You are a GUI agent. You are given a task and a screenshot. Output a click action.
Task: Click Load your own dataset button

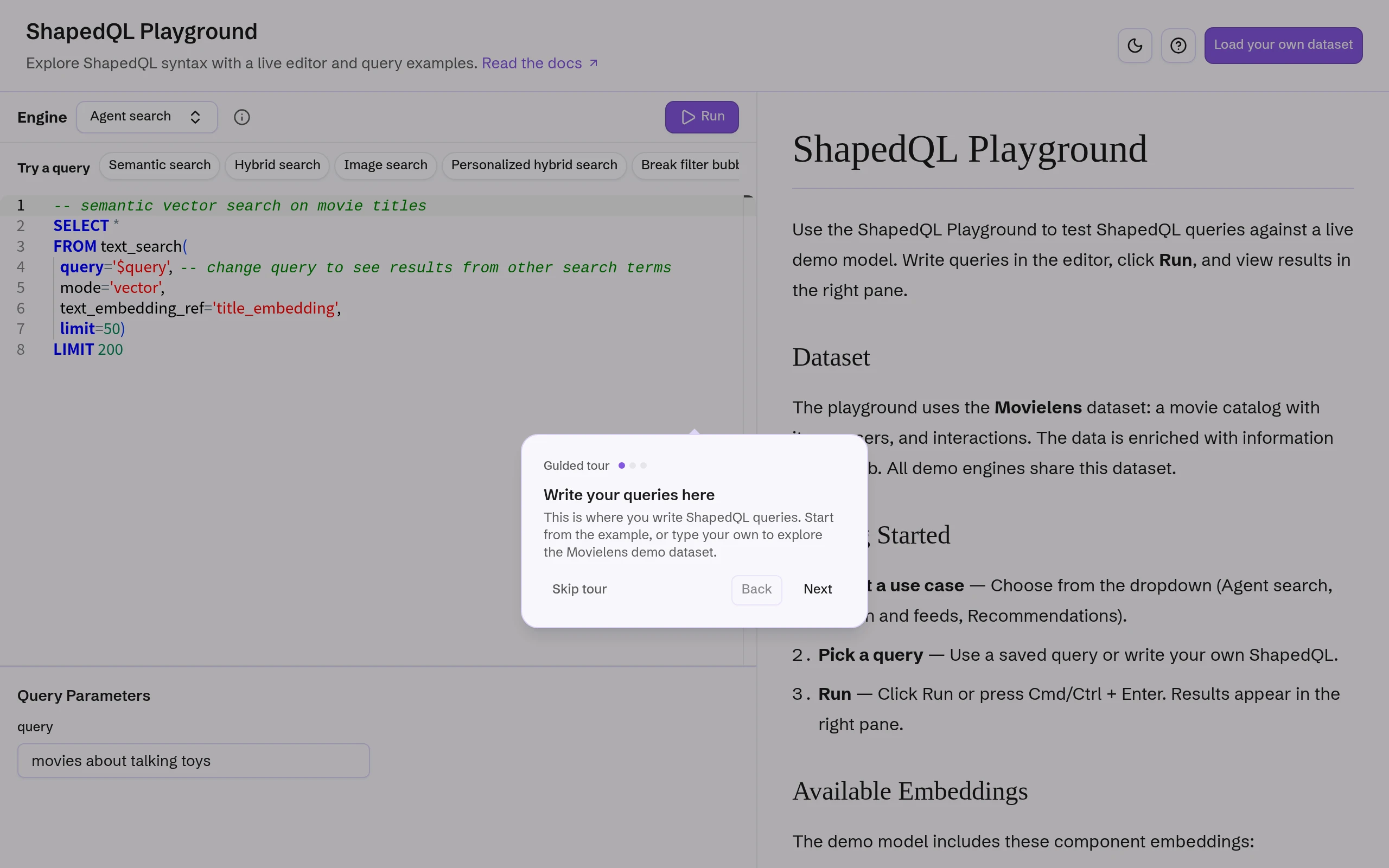(x=1283, y=46)
